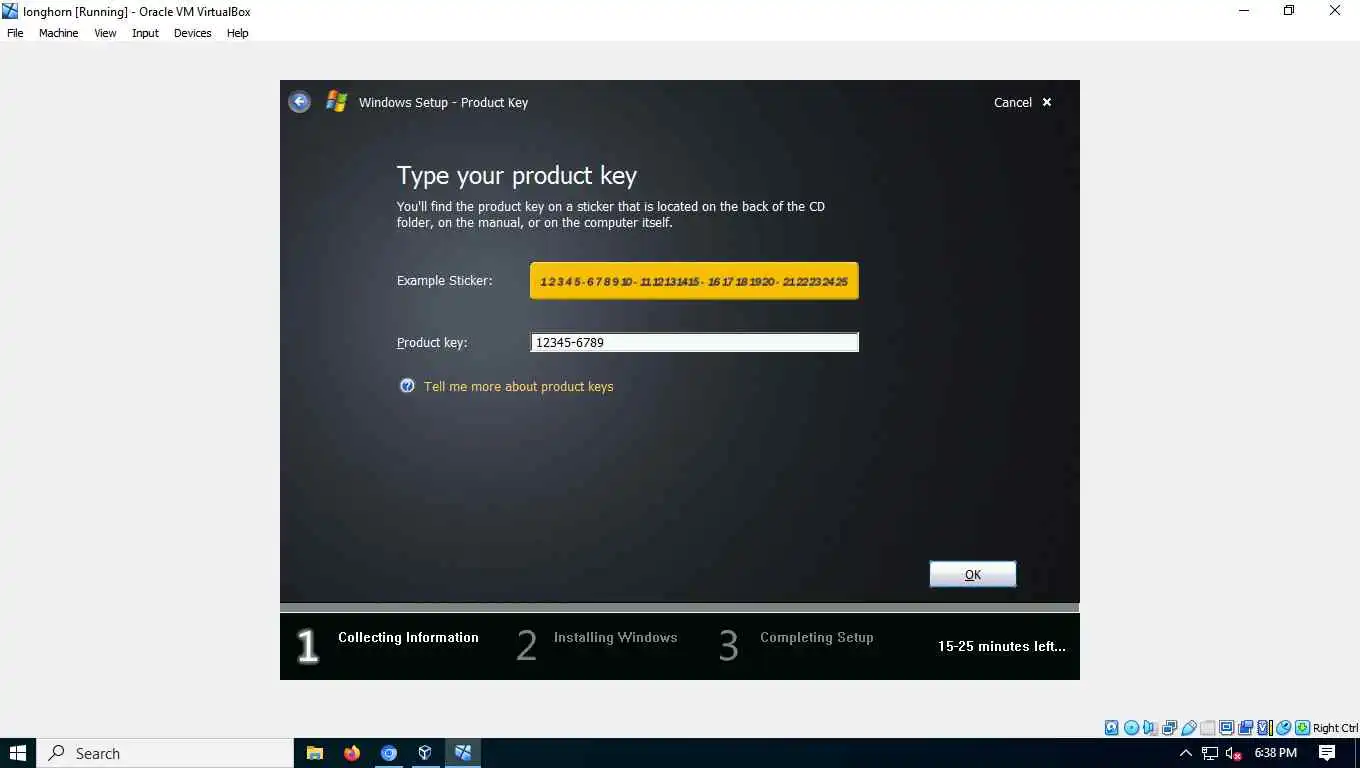Click the Collecting Information step label
Viewport: 1360px width, 768px height.
[408, 637]
